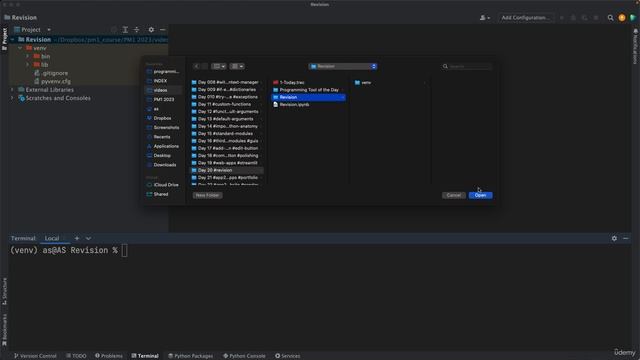640x360 pixels.
Task: Select the Day 15 #standard-modules folder
Action: click(227, 133)
